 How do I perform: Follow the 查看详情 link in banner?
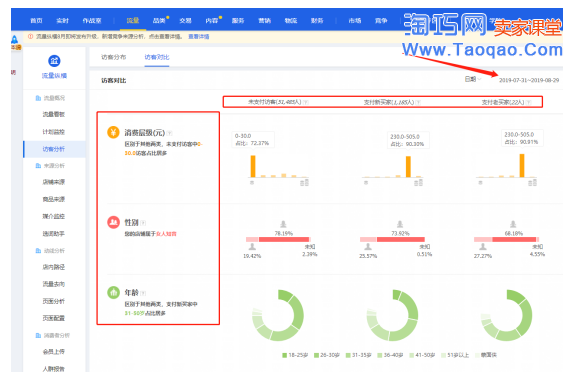point(198,37)
